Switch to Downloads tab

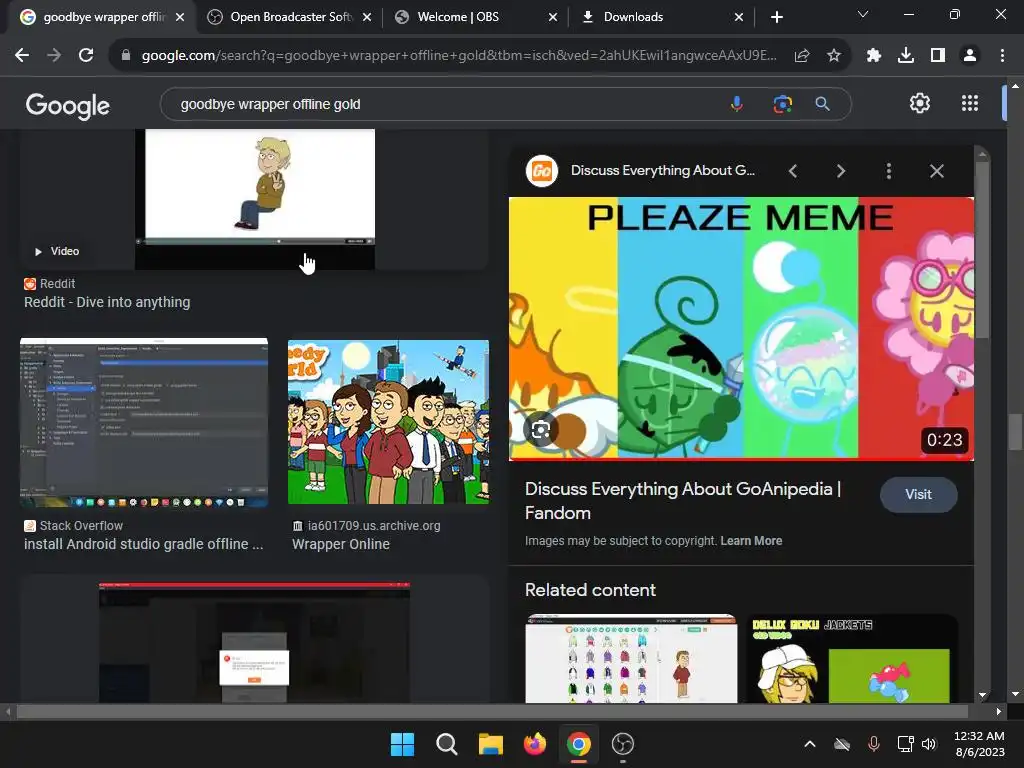pos(662,17)
